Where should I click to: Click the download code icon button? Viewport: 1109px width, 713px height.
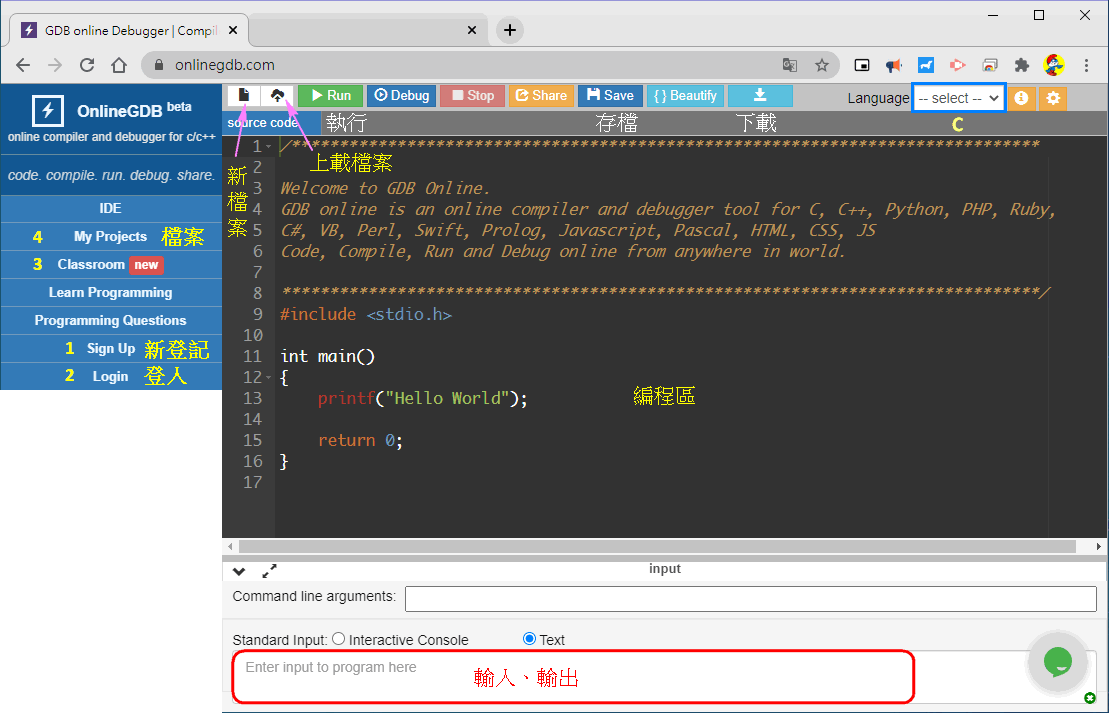pos(760,95)
